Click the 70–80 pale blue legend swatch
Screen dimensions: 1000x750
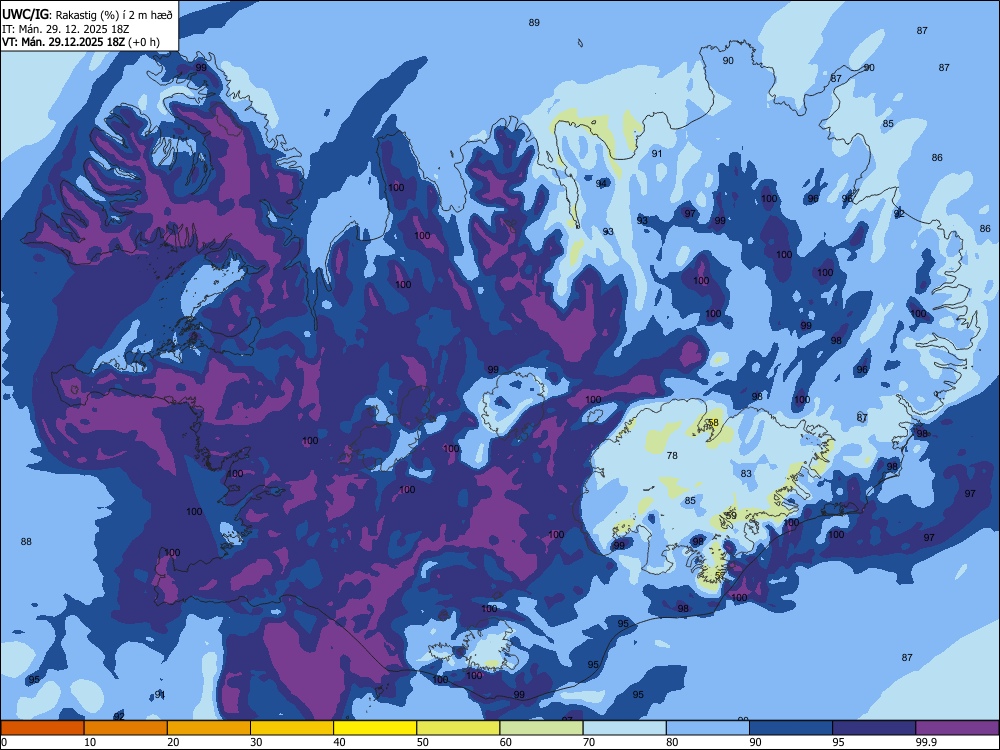point(625,728)
